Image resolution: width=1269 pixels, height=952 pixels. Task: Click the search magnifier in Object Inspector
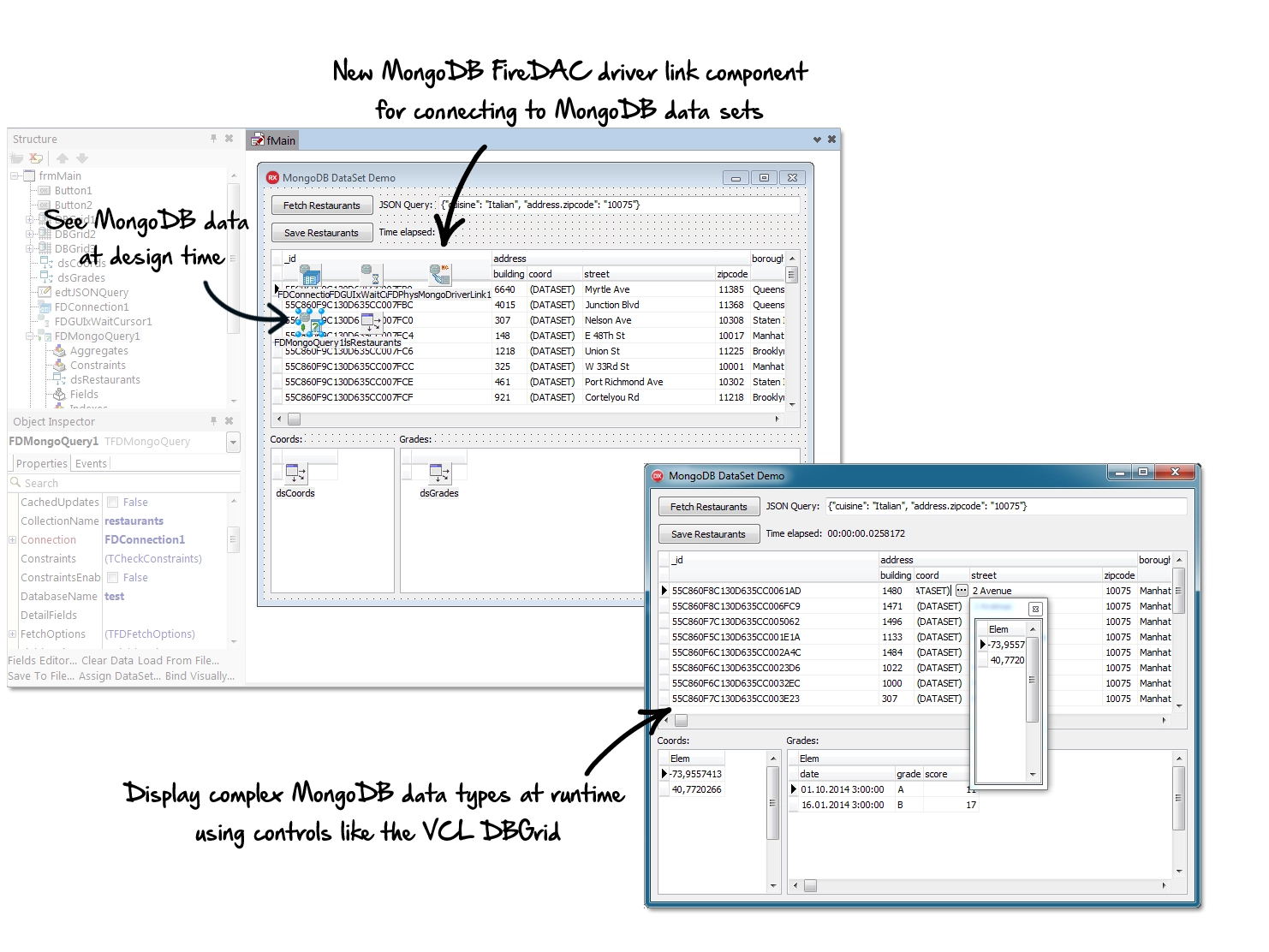[x=15, y=483]
